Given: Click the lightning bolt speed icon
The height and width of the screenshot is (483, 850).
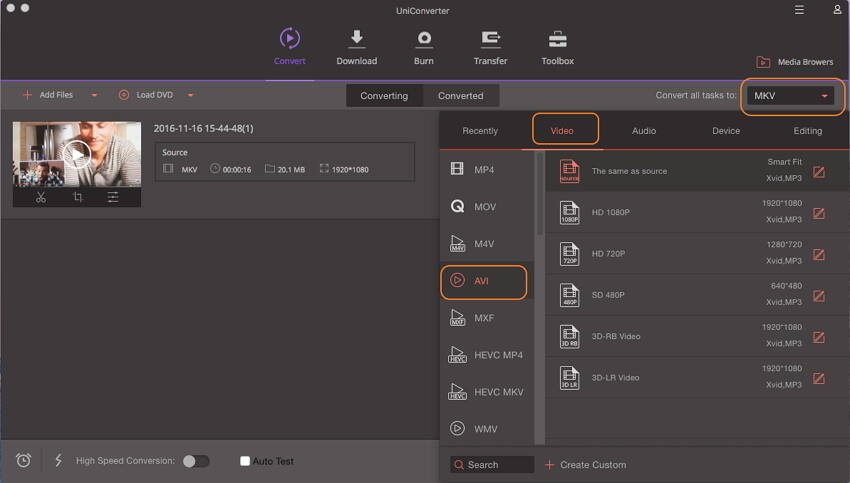Looking at the screenshot, I should tap(59, 461).
